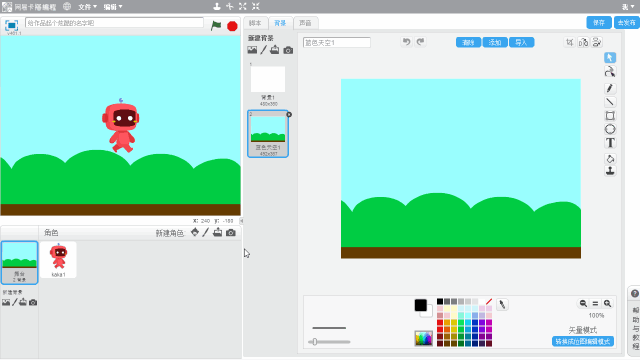
Task: Select the pencil tool
Action: [610, 88]
